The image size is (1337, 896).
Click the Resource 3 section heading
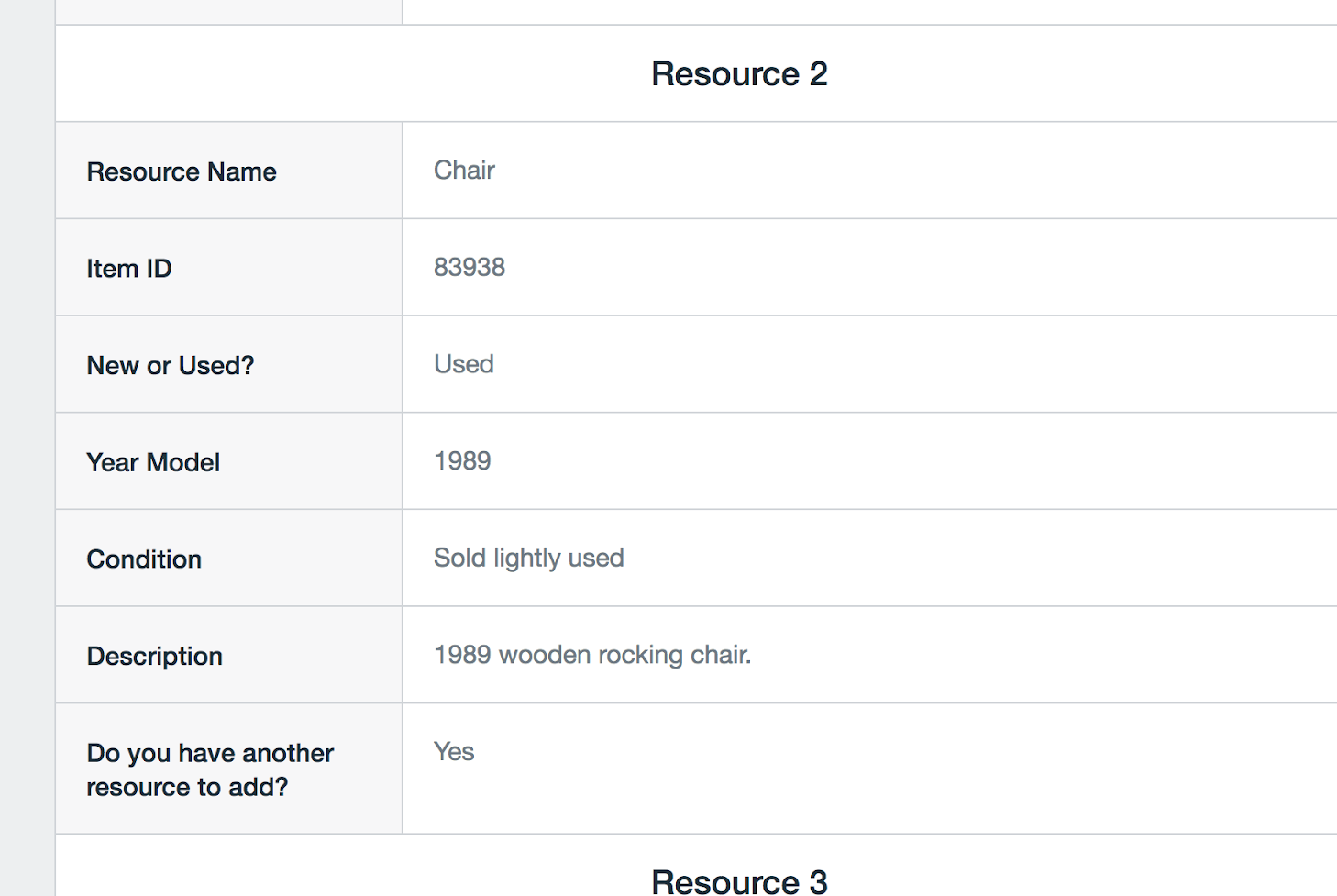(x=739, y=881)
